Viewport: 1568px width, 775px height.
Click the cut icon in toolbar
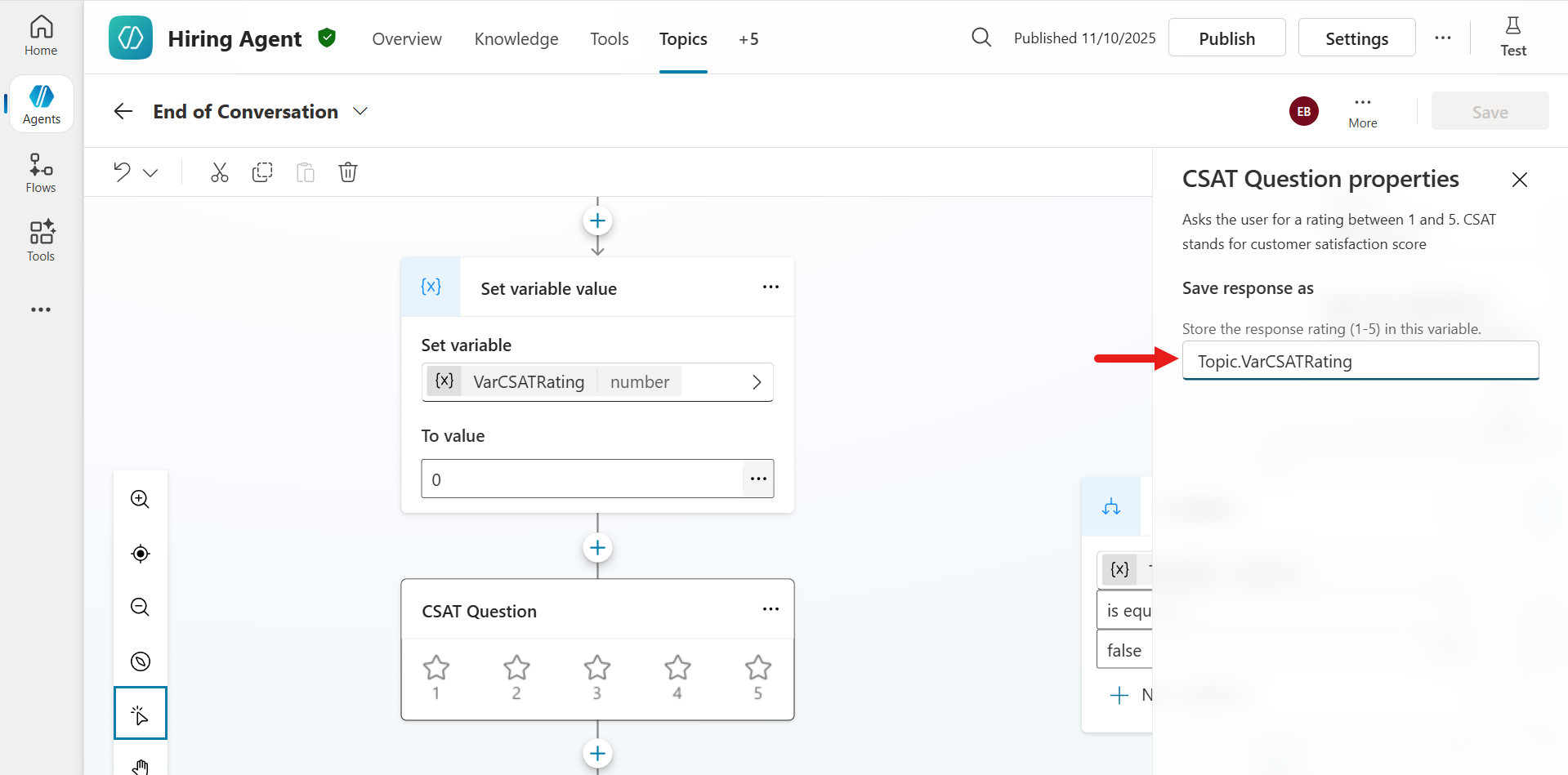click(x=219, y=172)
